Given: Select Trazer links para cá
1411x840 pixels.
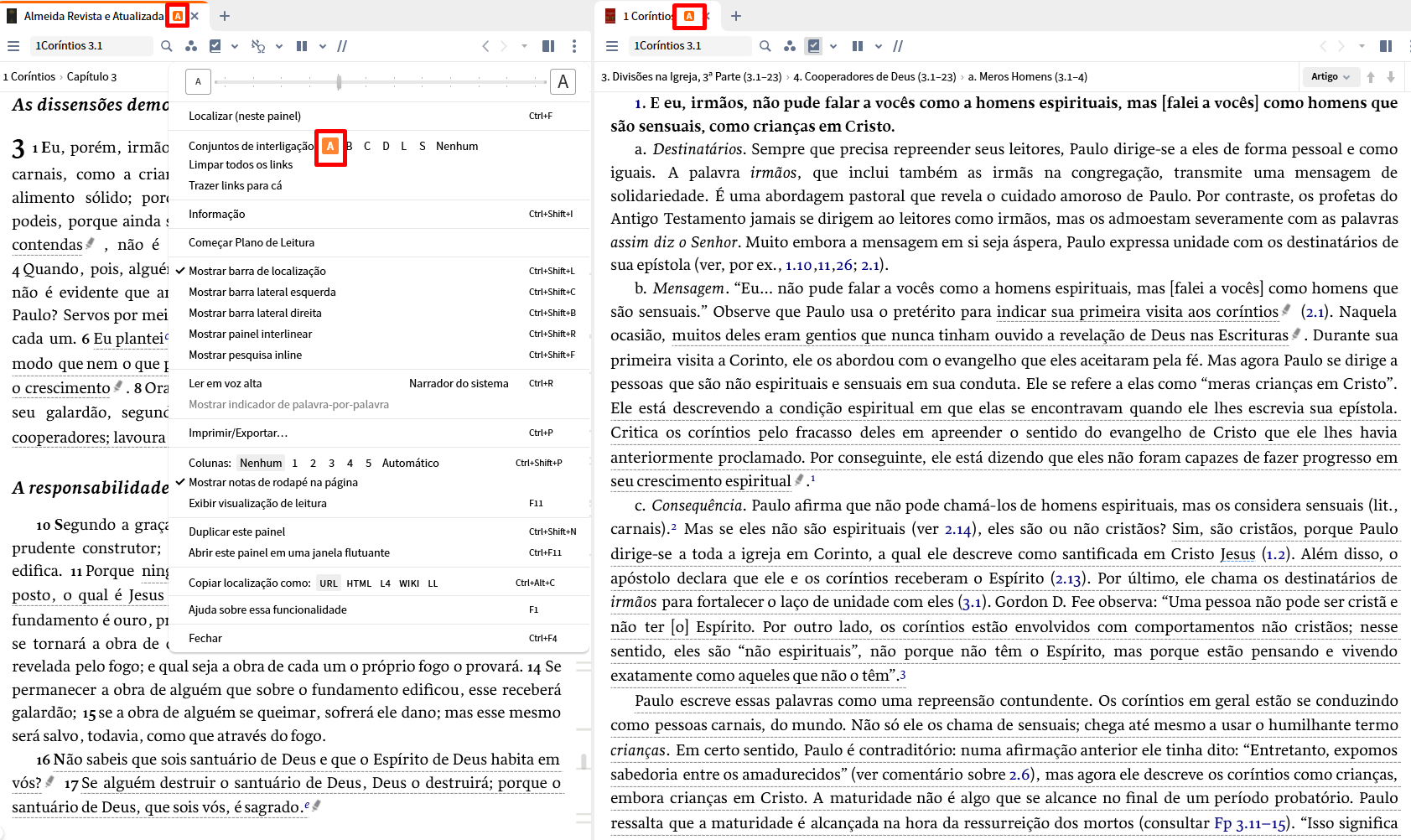Looking at the screenshot, I should [x=236, y=185].
